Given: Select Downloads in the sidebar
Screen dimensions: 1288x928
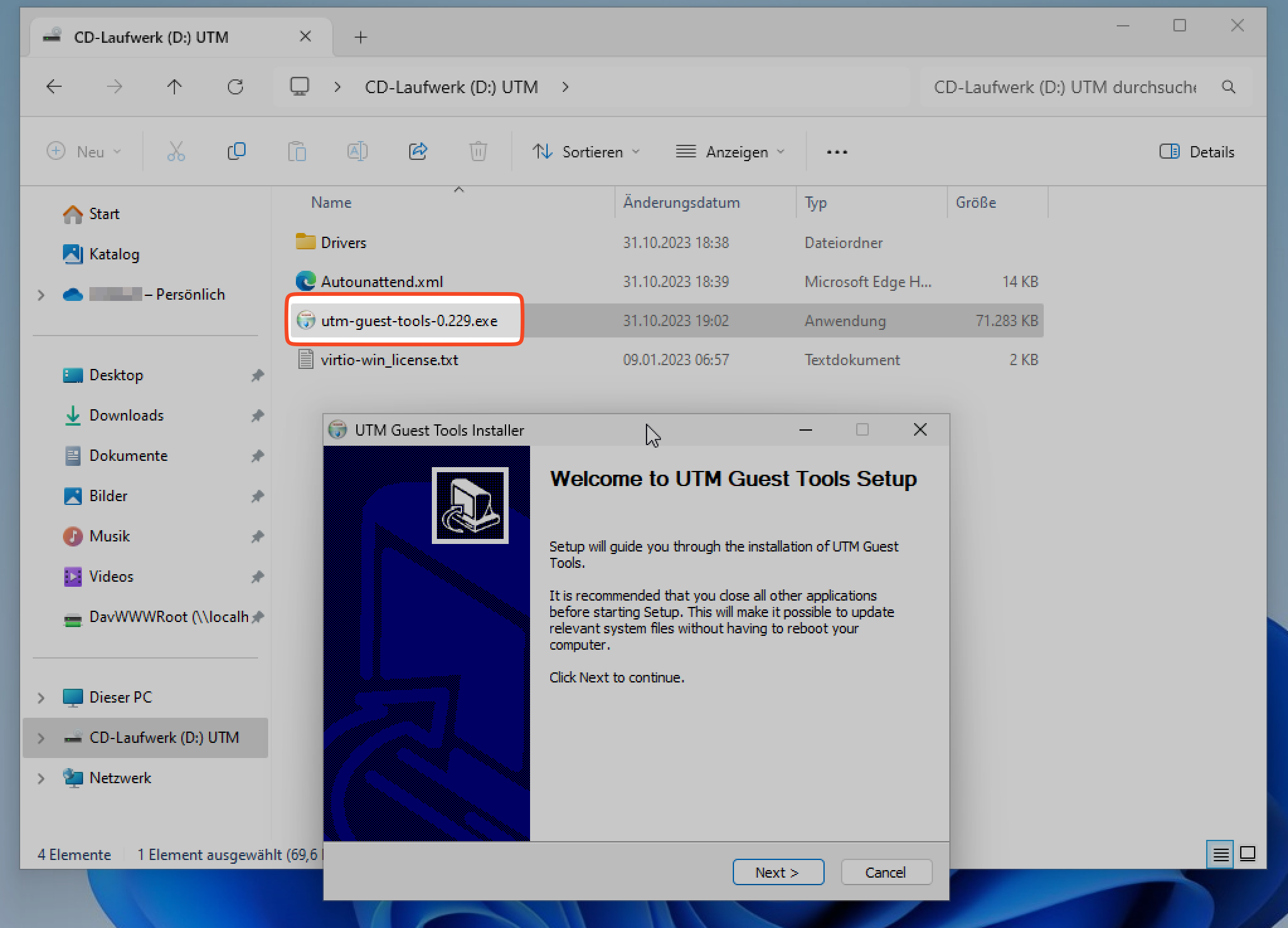Looking at the screenshot, I should 126,416.
